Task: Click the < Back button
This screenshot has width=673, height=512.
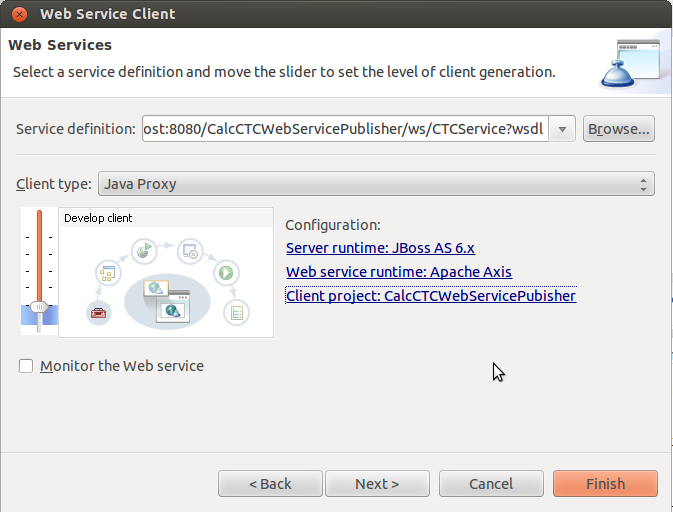Action: [x=270, y=484]
